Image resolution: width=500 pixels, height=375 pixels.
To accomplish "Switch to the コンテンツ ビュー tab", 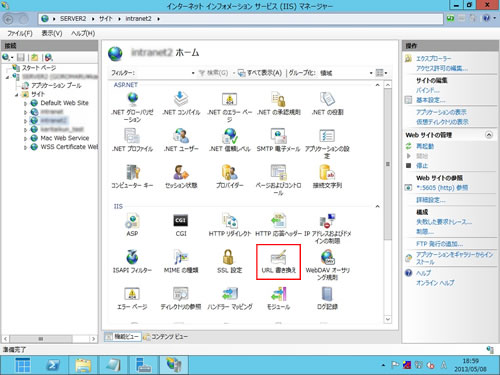I will [165, 337].
